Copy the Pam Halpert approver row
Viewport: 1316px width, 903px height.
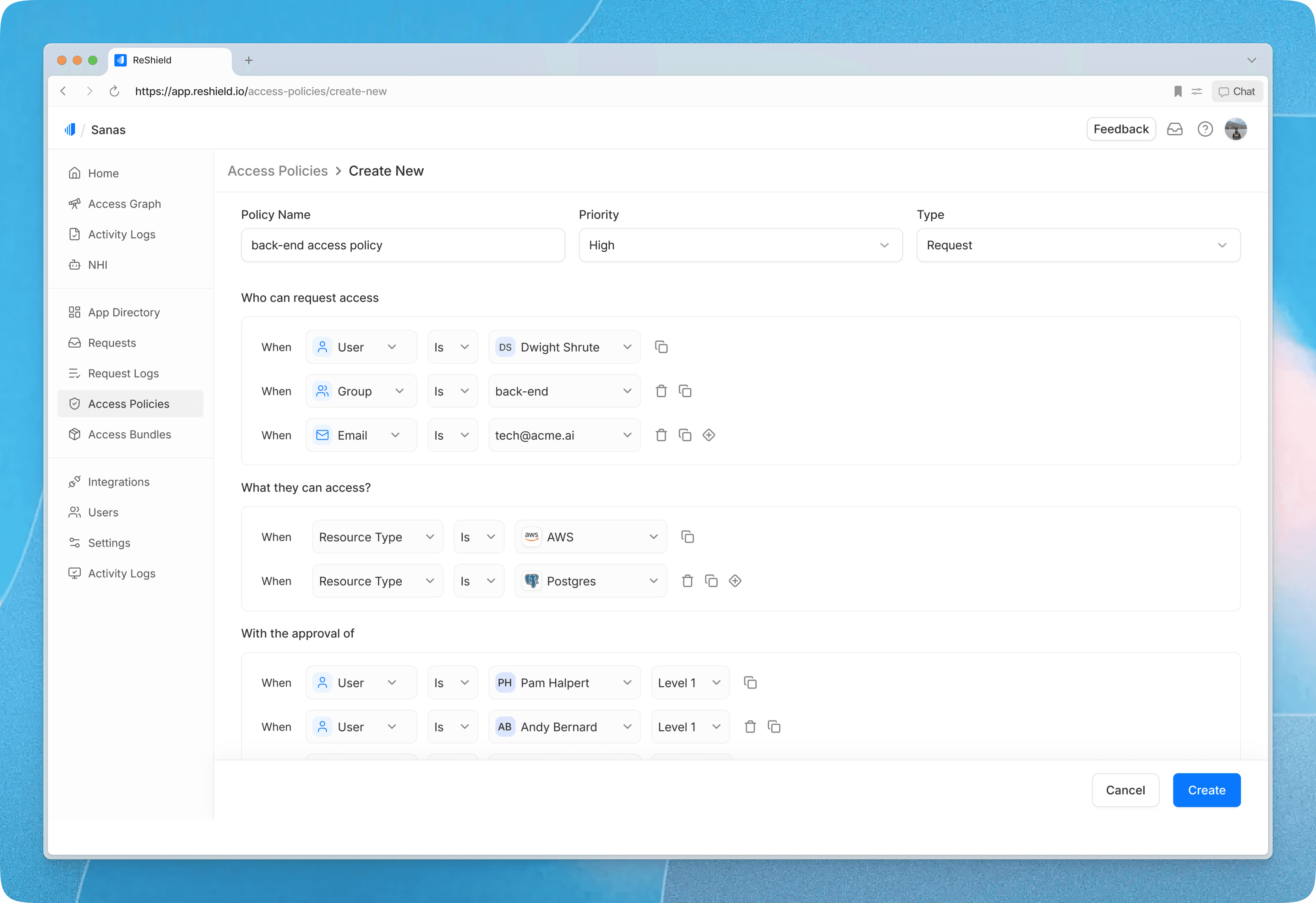coord(750,683)
